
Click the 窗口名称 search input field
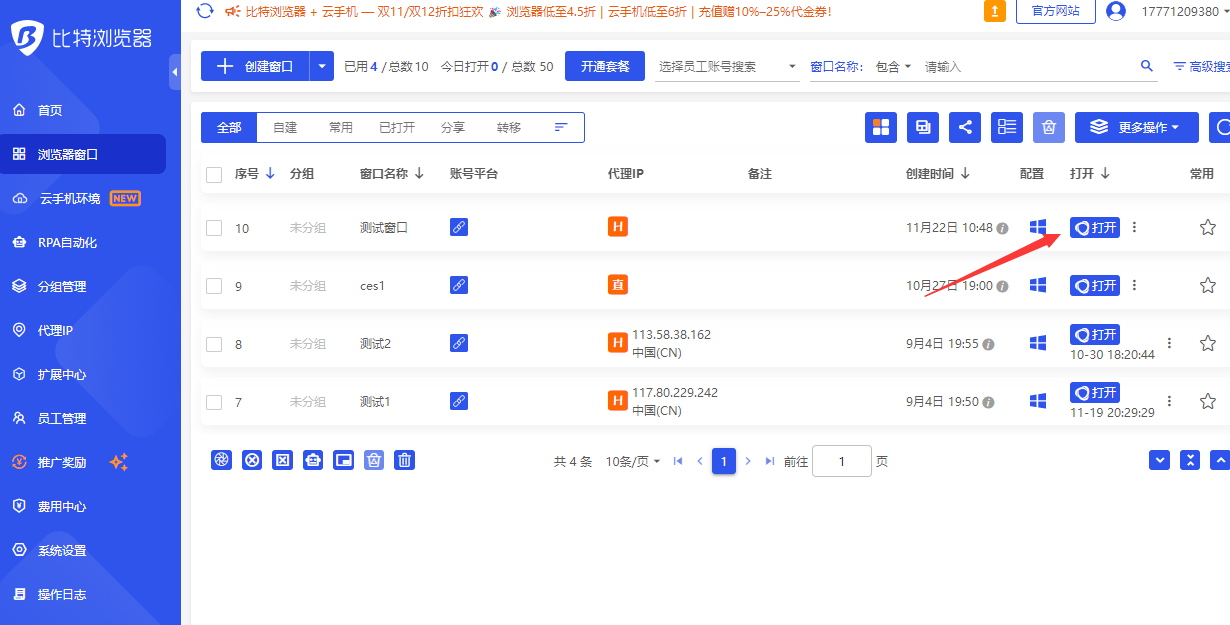[x=1025, y=66]
